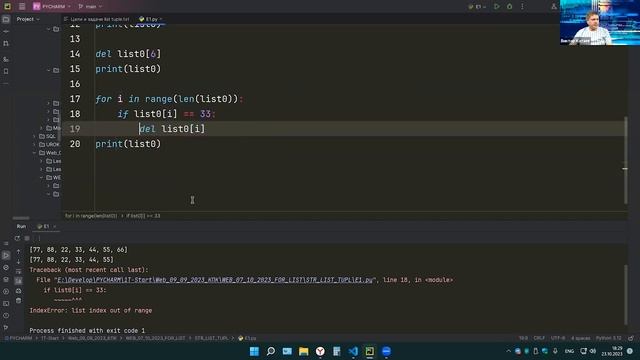Run the E1 script with green play icon

coord(497,7)
